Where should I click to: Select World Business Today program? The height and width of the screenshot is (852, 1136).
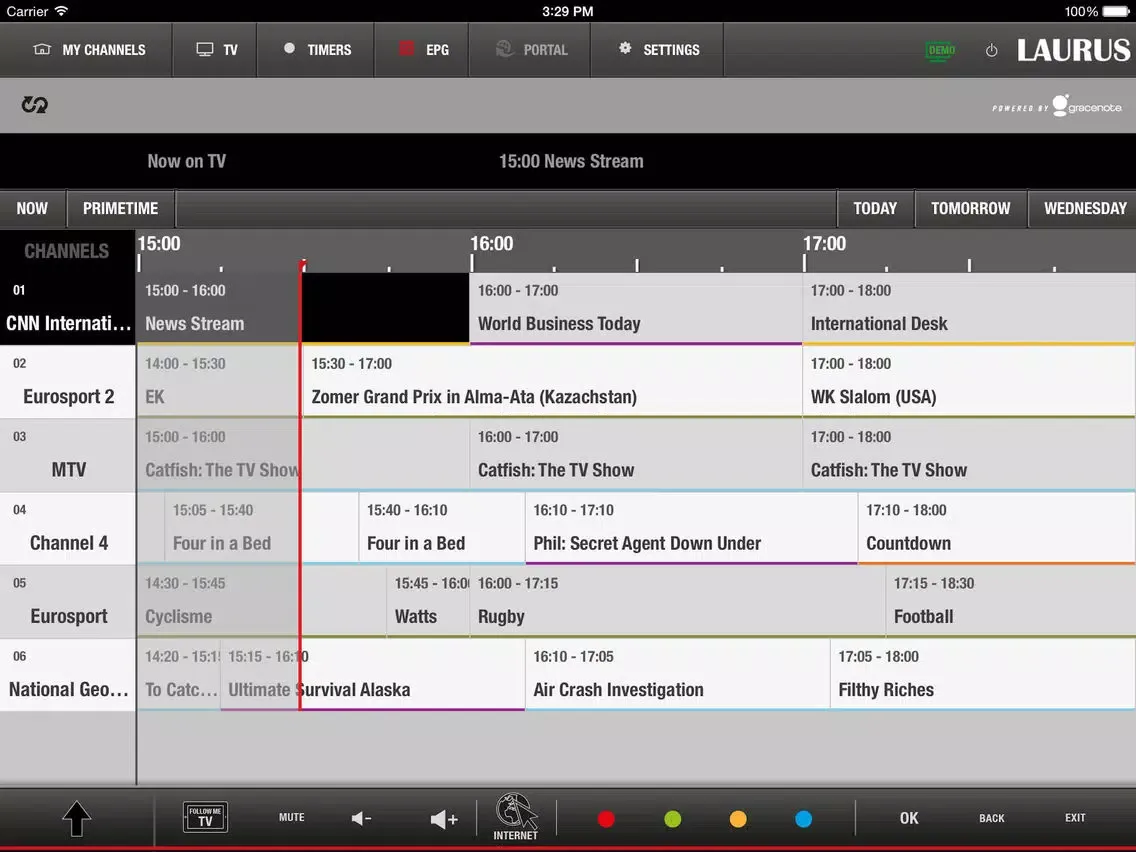click(x=636, y=309)
